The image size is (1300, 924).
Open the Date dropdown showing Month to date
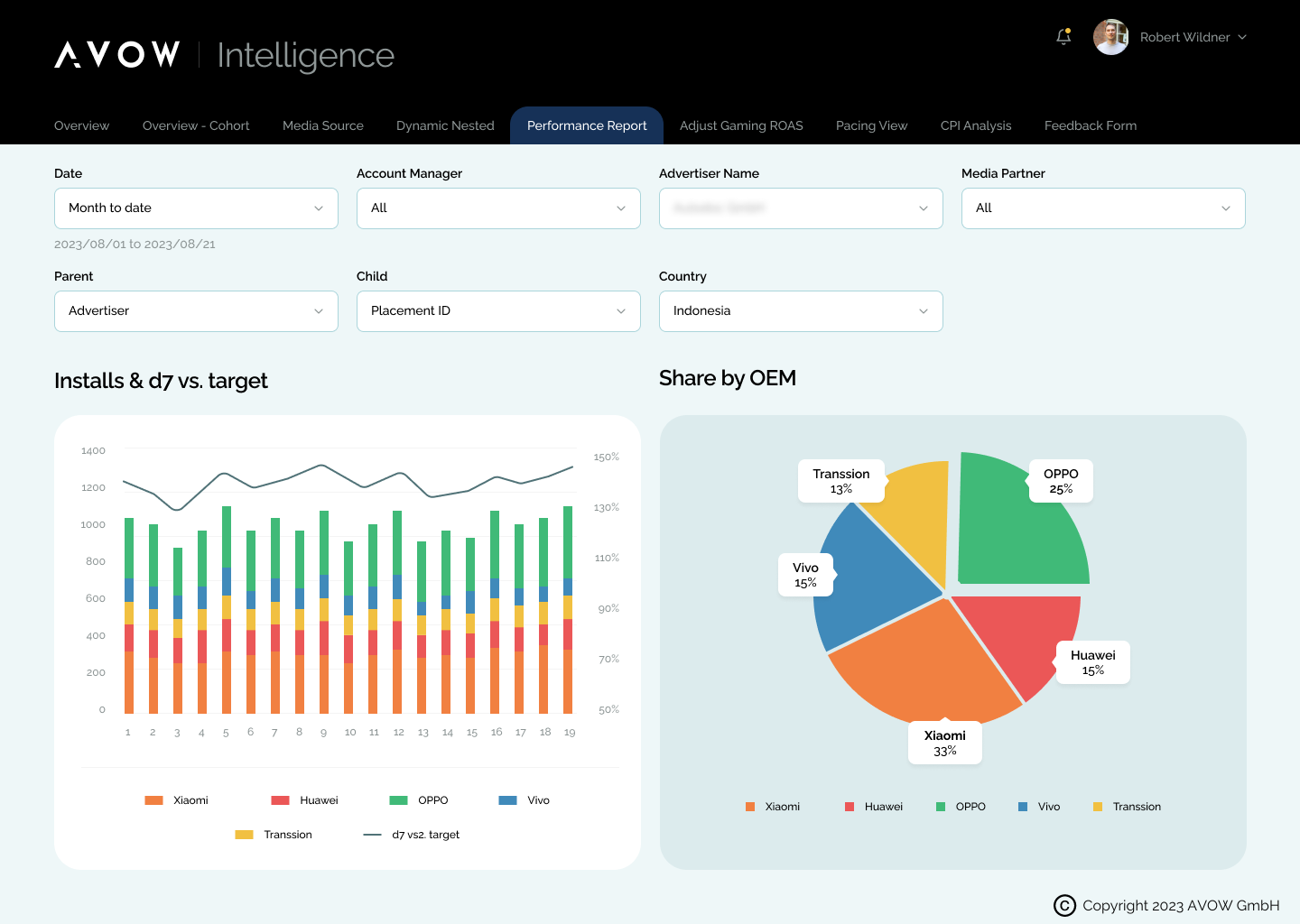pos(196,208)
